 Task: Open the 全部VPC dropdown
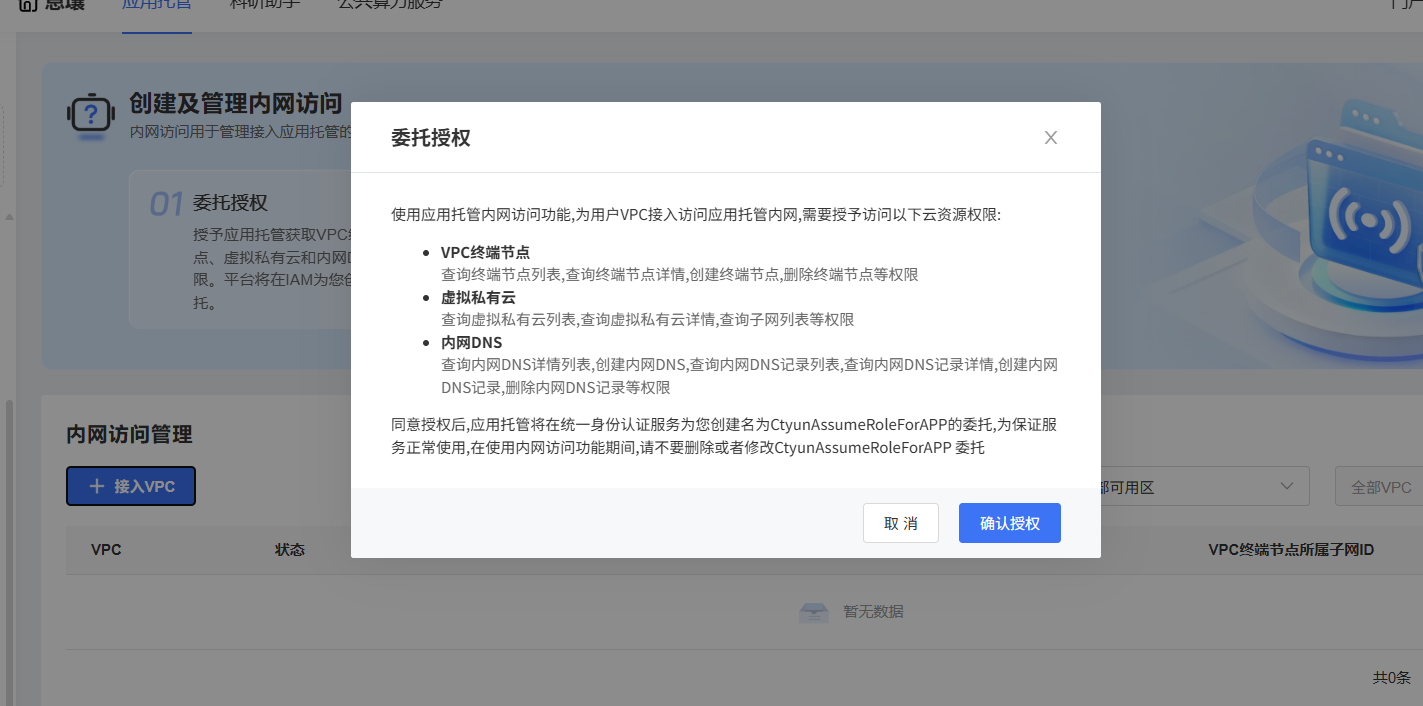[1379, 487]
